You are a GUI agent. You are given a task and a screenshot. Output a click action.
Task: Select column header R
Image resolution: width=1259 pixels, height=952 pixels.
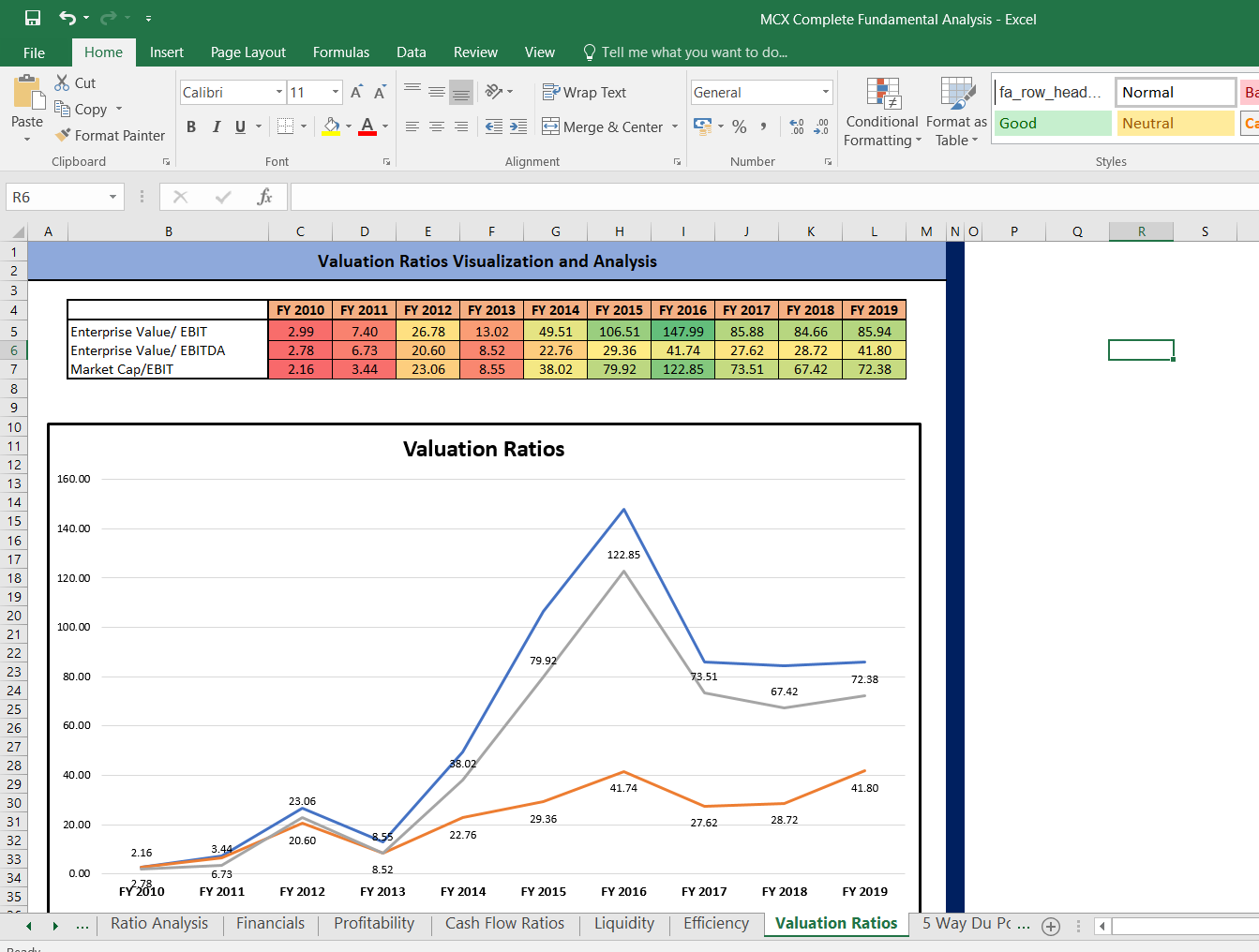click(x=1141, y=231)
